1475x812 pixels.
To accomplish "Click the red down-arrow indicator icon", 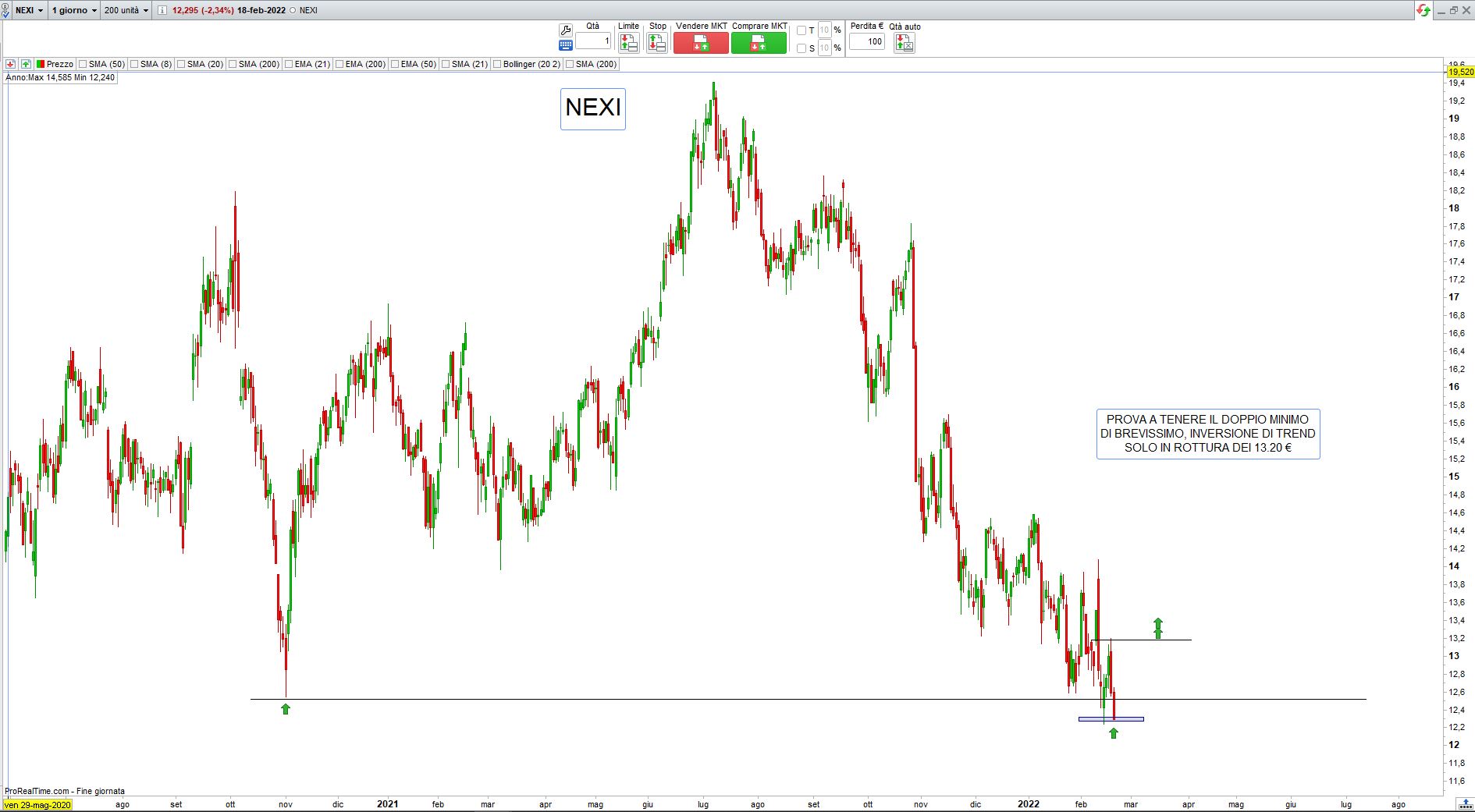I will point(10,64).
